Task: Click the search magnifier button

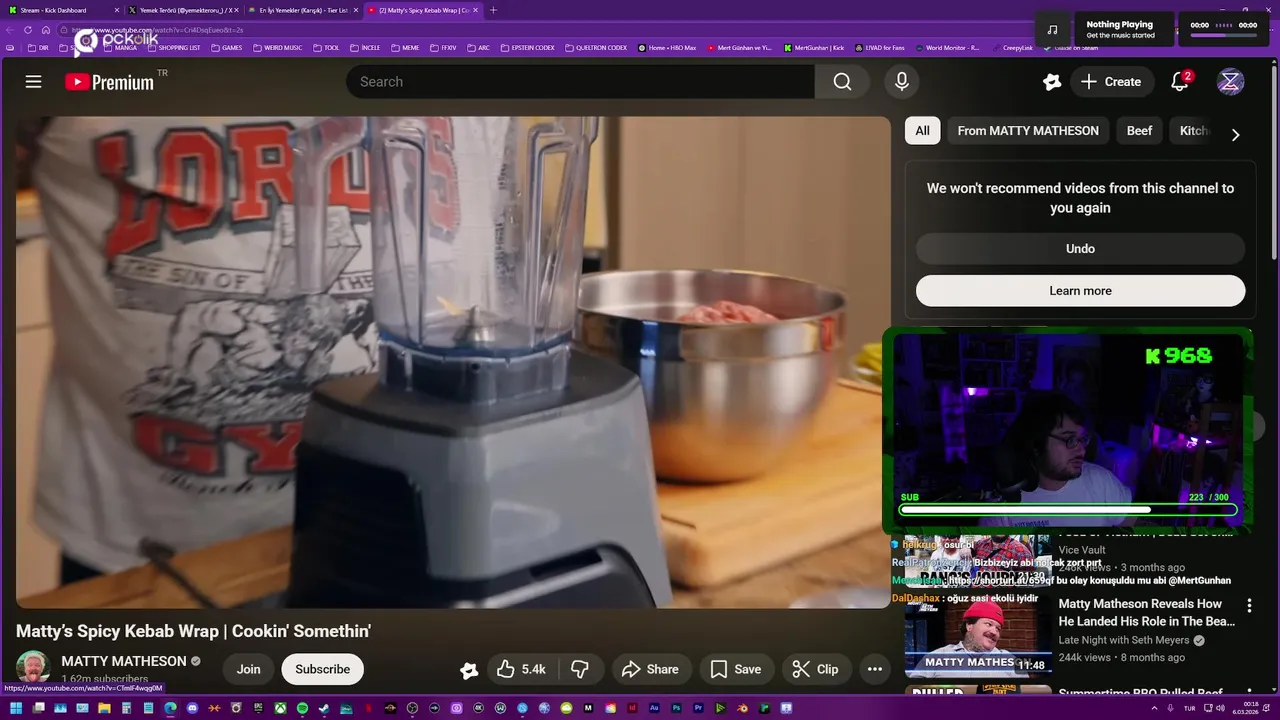Action: 842,82
